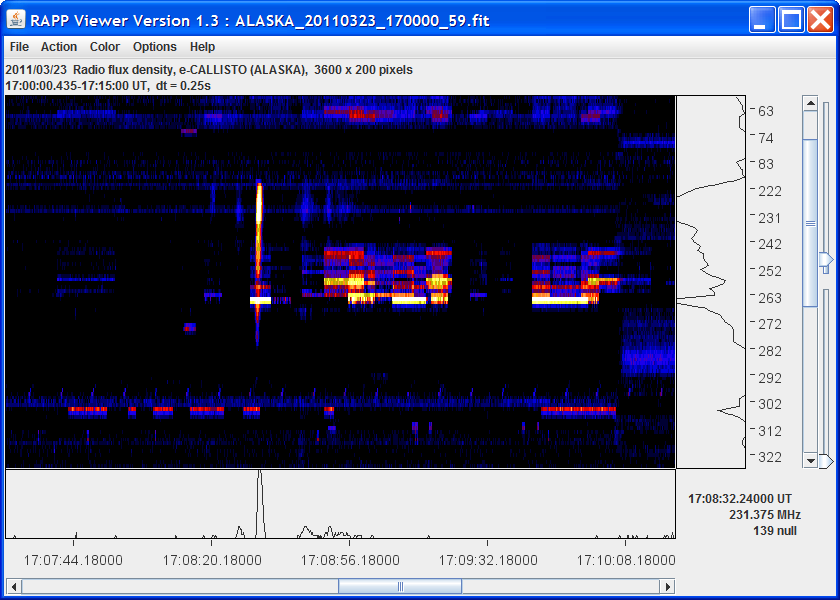
Task: Click the 17:07:44.18000 time label
Action: 73,560
